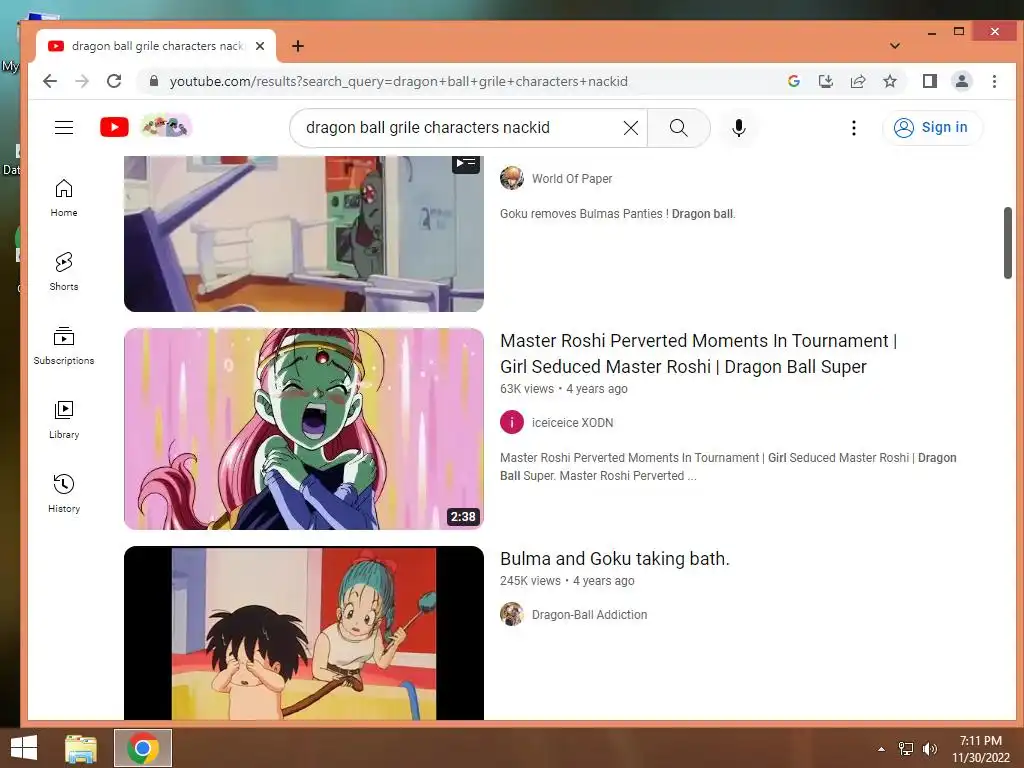Open the Google icon in the address bar
The height and width of the screenshot is (768, 1024).
(793, 81)
